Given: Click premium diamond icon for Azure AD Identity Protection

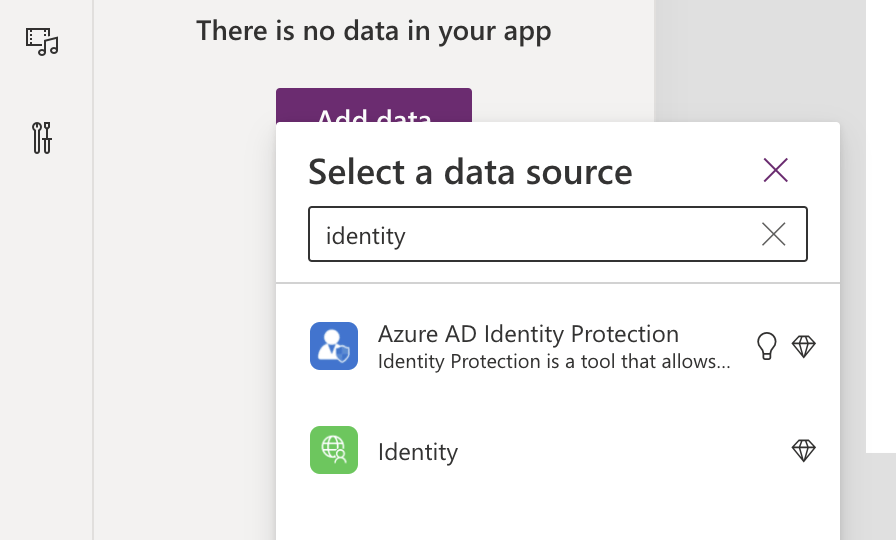Looking at the screenshot, I should pyautogui.click(x=804, y=346).
